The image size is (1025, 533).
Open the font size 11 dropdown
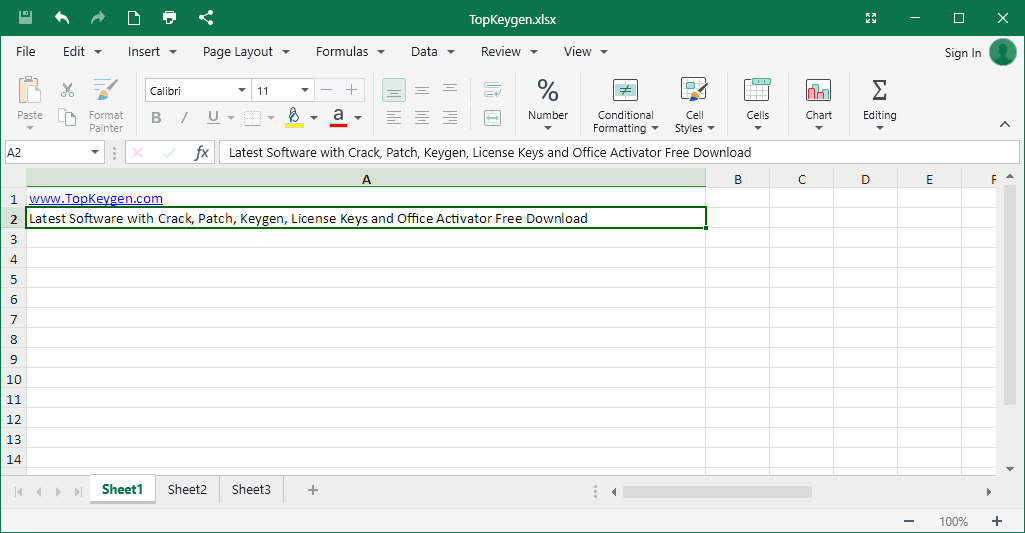[x=305, y=90]
